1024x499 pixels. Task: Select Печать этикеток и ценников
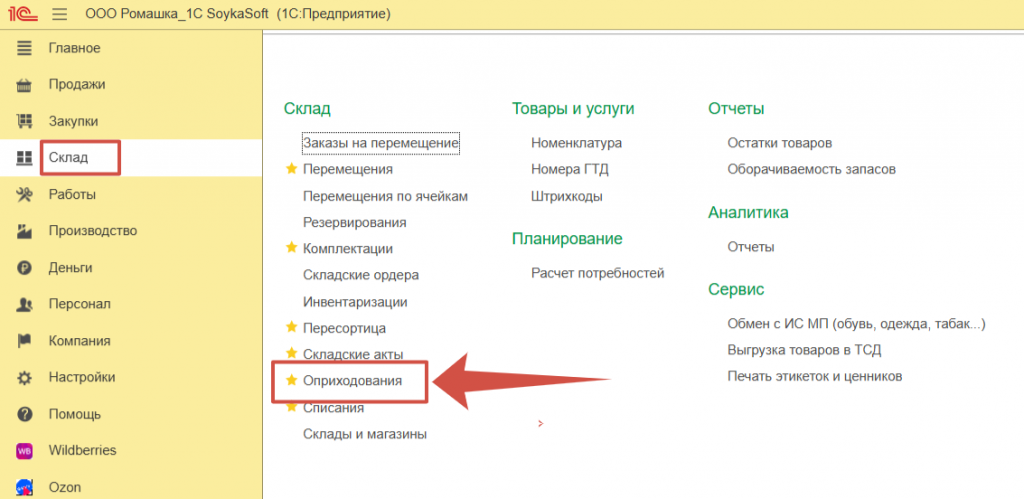coord(814,377)
